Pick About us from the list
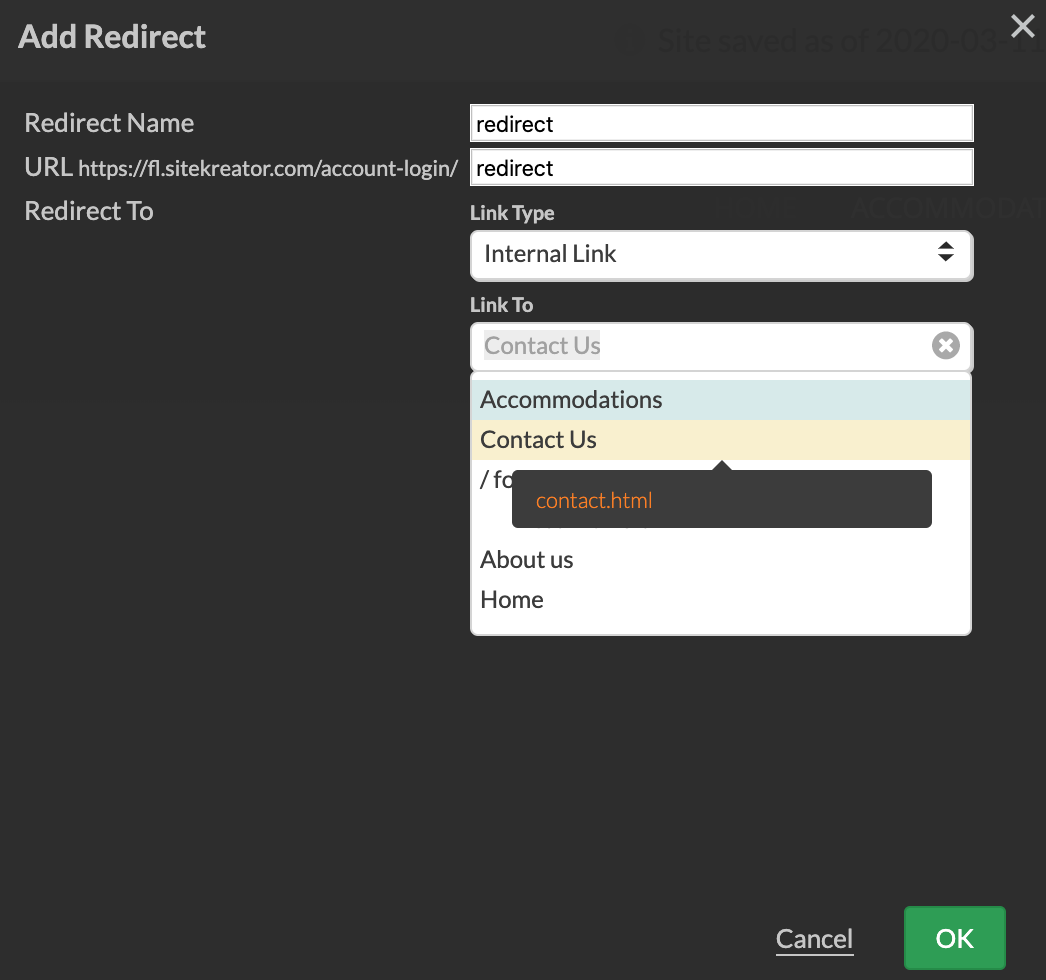The height and width of the screenshot is (980, 1046). pyautogui.click(x=527, y=560)
